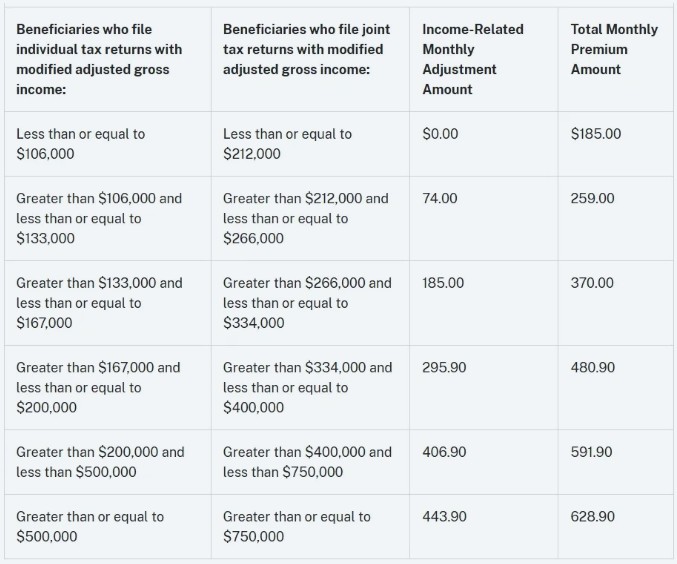Screen dimensions: 677x564
Task: Click 'Greater than or equal to $500,000' cell
Action: (x=90, y=526)
